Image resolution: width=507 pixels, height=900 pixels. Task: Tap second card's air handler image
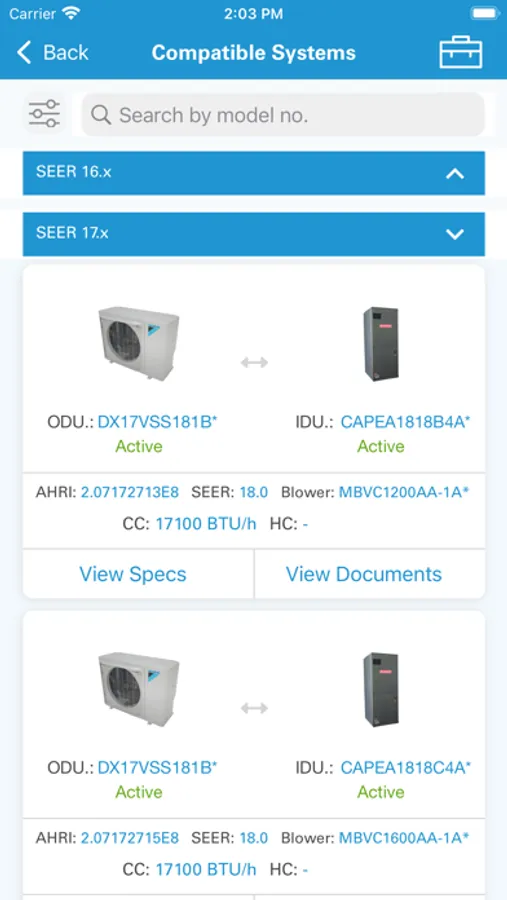pos(381,689)
